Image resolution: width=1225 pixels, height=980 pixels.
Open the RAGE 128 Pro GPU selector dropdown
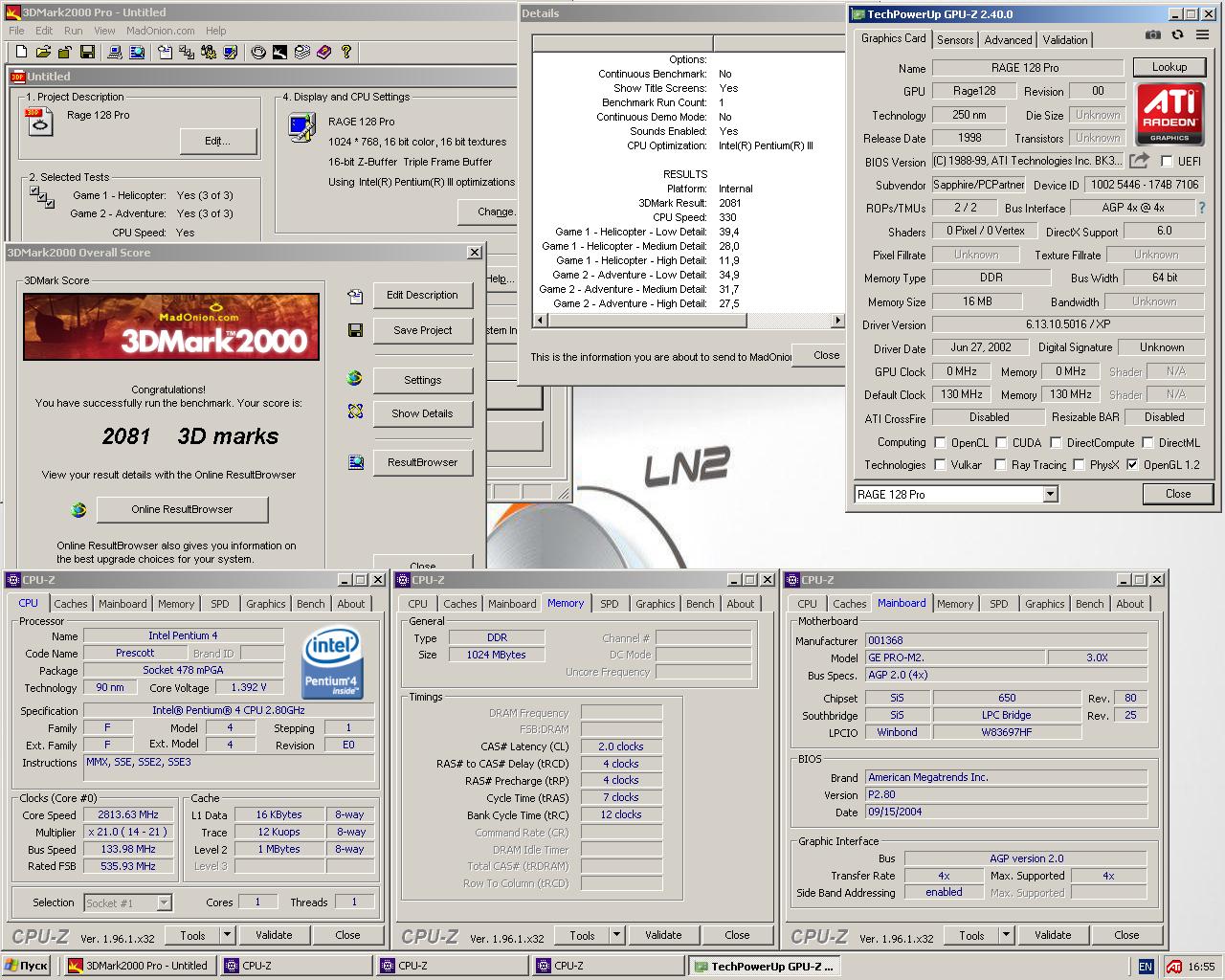pos(1050,494)
